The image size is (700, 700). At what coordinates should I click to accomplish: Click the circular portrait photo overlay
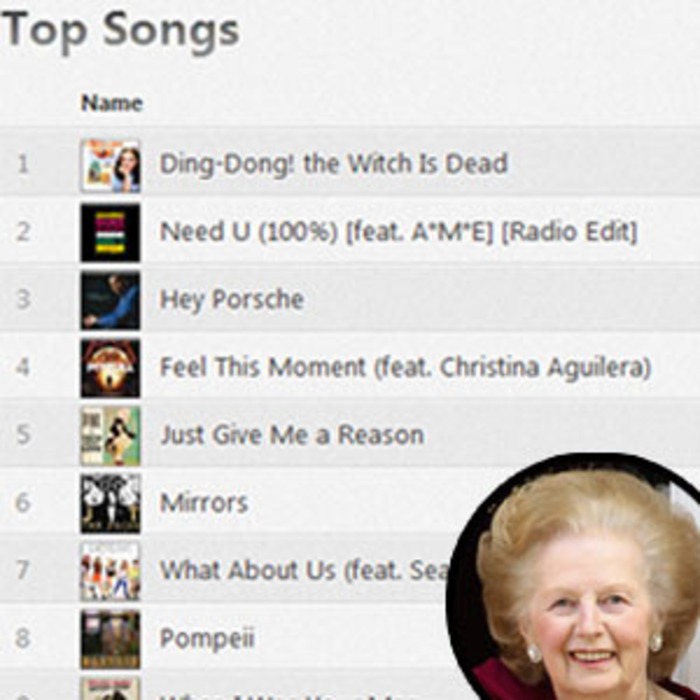click(x=576, y=577)
